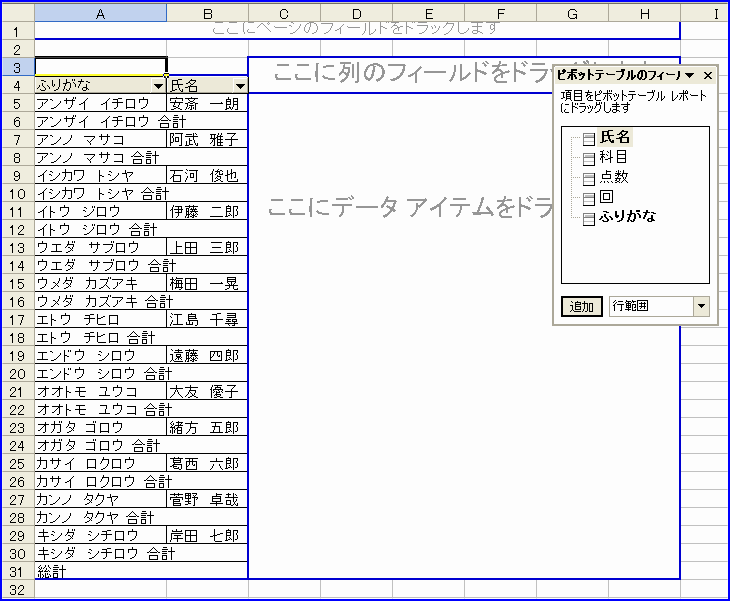Viewport: 730px width, 601px height.
Task: Select ふりがな in the field list
Action: point(628,216)
